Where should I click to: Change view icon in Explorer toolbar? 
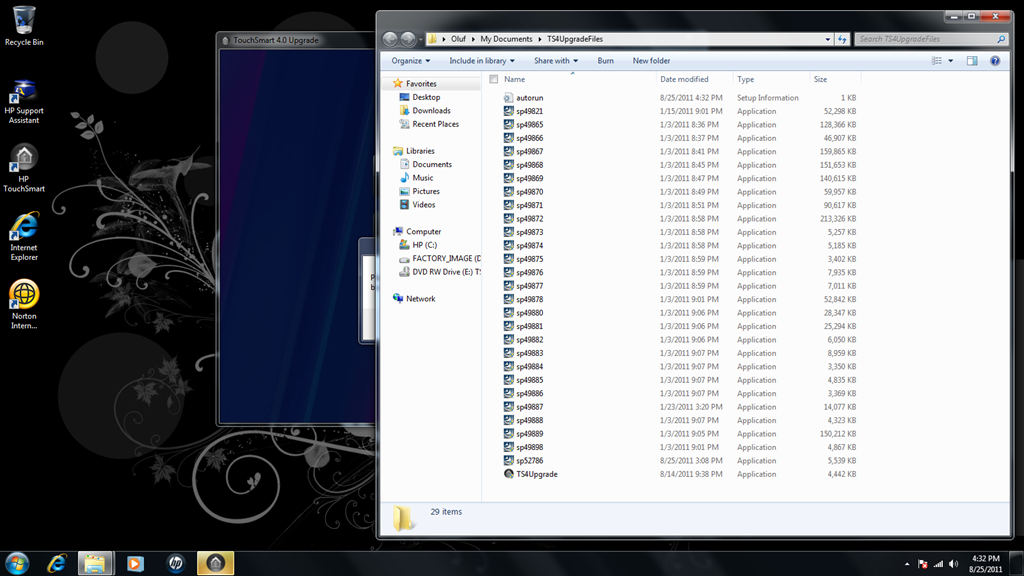pos(936,61)
